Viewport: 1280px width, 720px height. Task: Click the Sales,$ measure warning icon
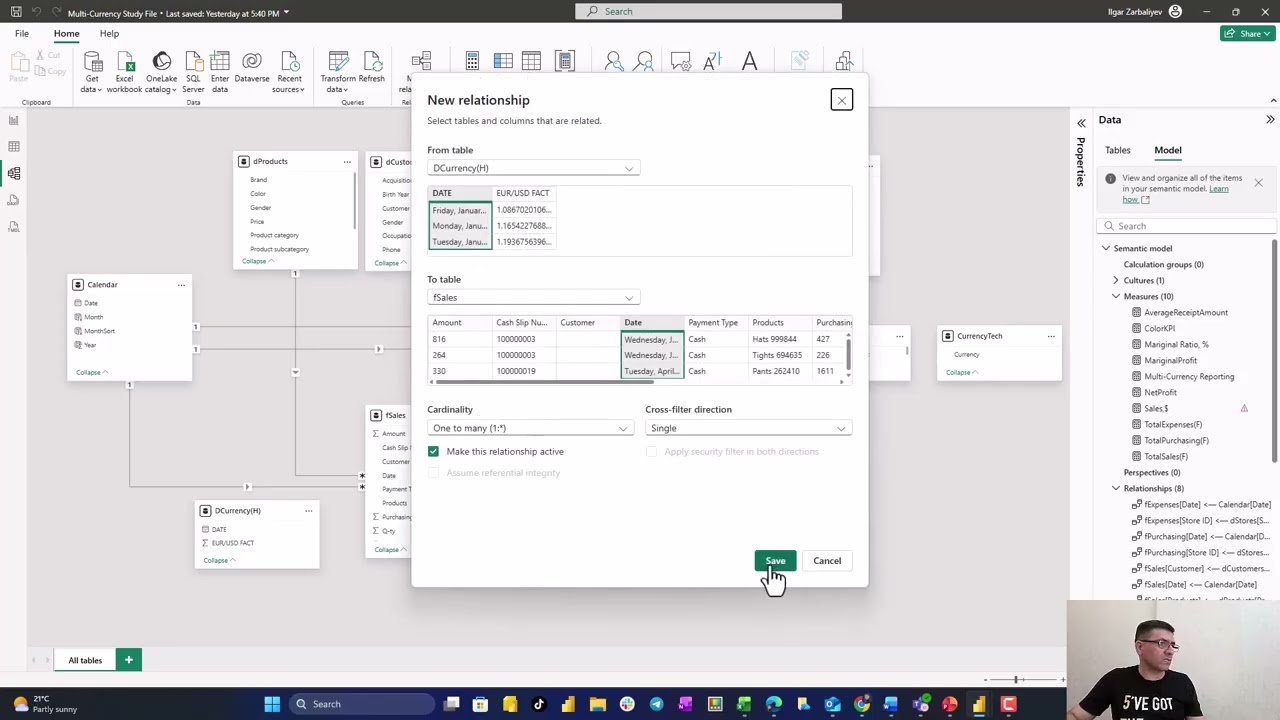1244,408
